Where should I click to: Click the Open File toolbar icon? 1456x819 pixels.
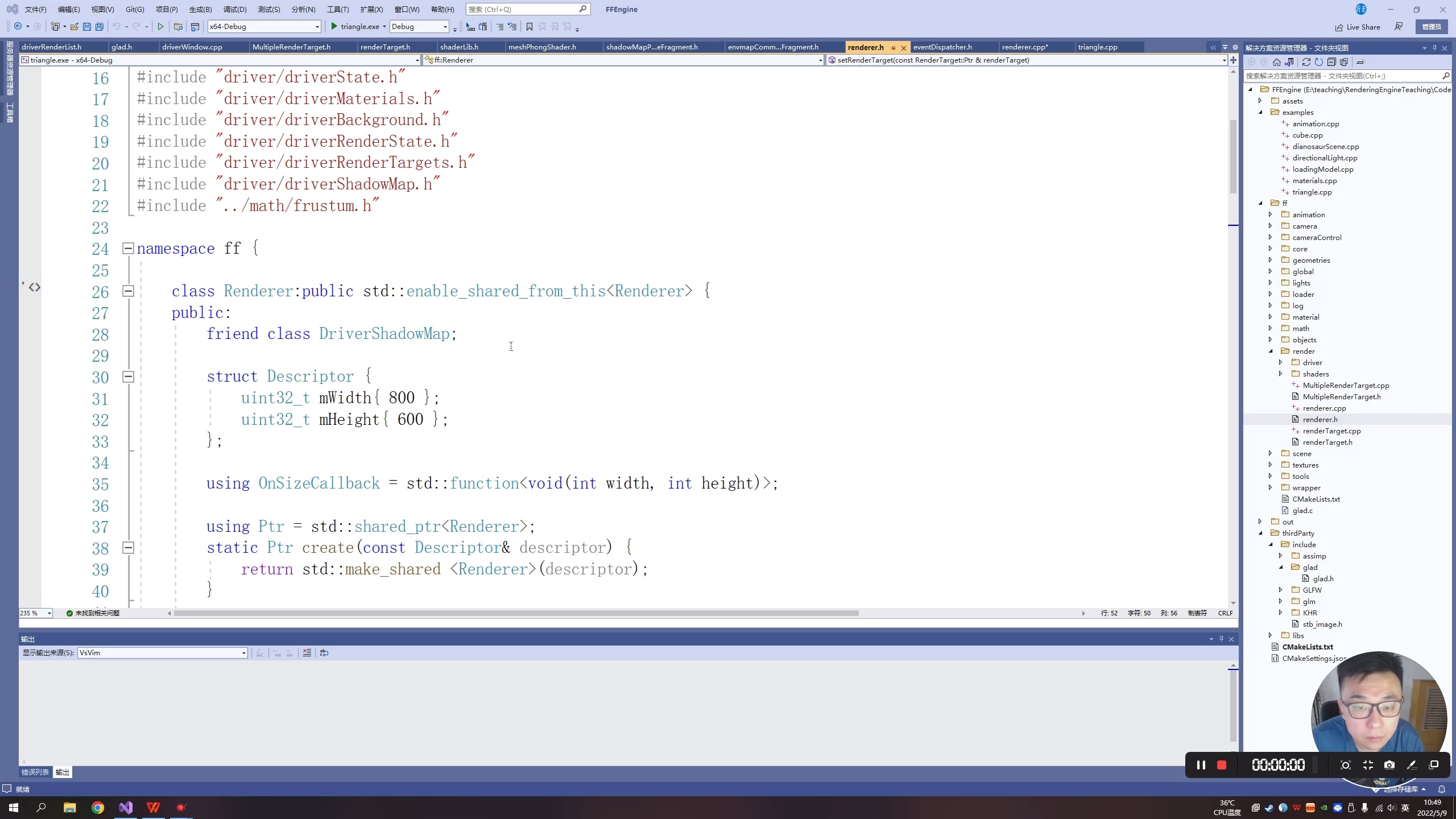(74, 27)
